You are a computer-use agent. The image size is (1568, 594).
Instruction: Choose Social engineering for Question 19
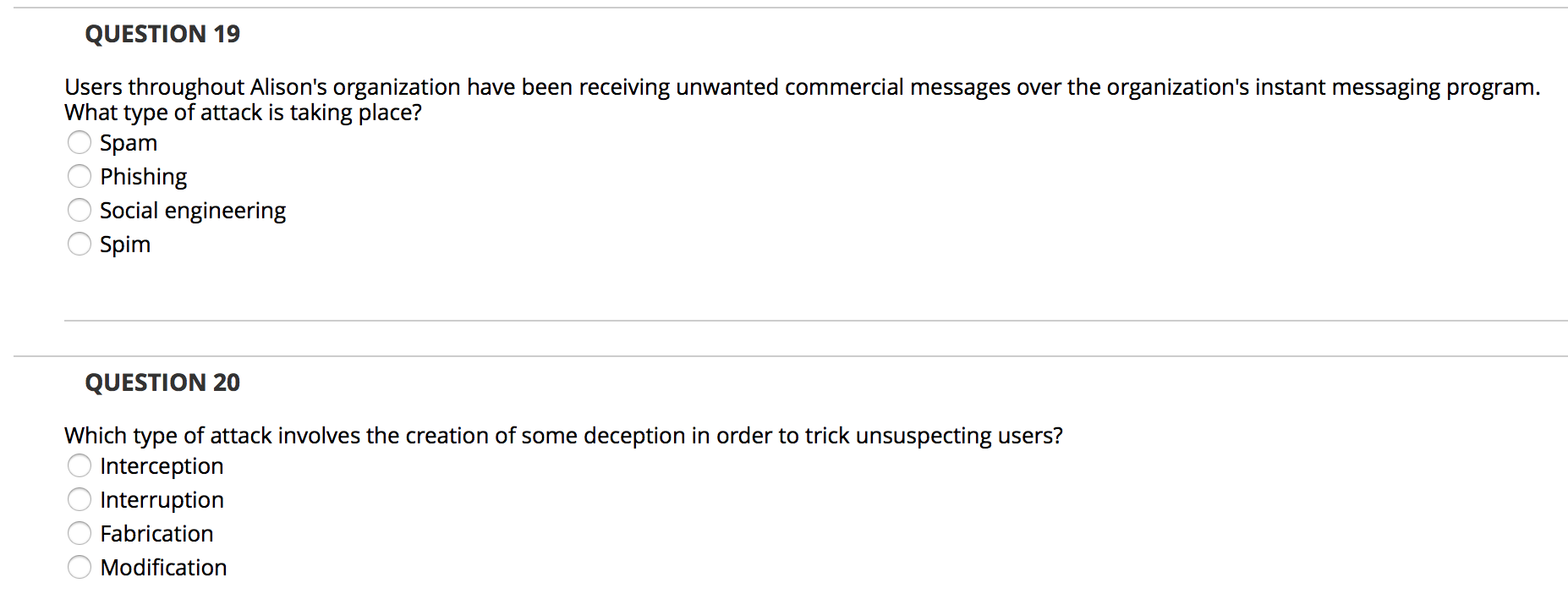coord(79,210)
